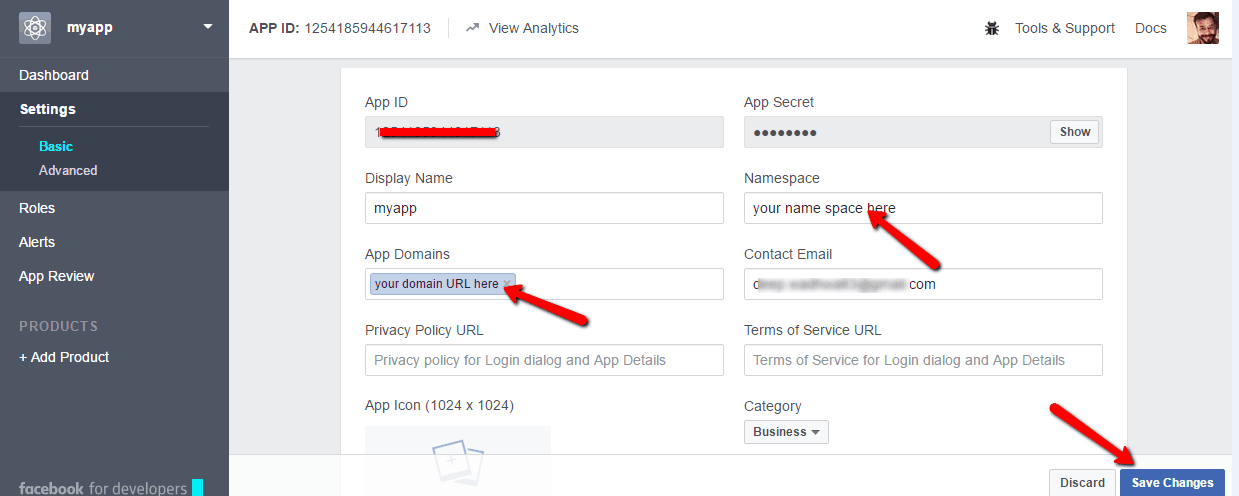Screen dimensions: 1239x496
Task: Click the Privacy Policy URL field
Action: (x=544, y=360)
